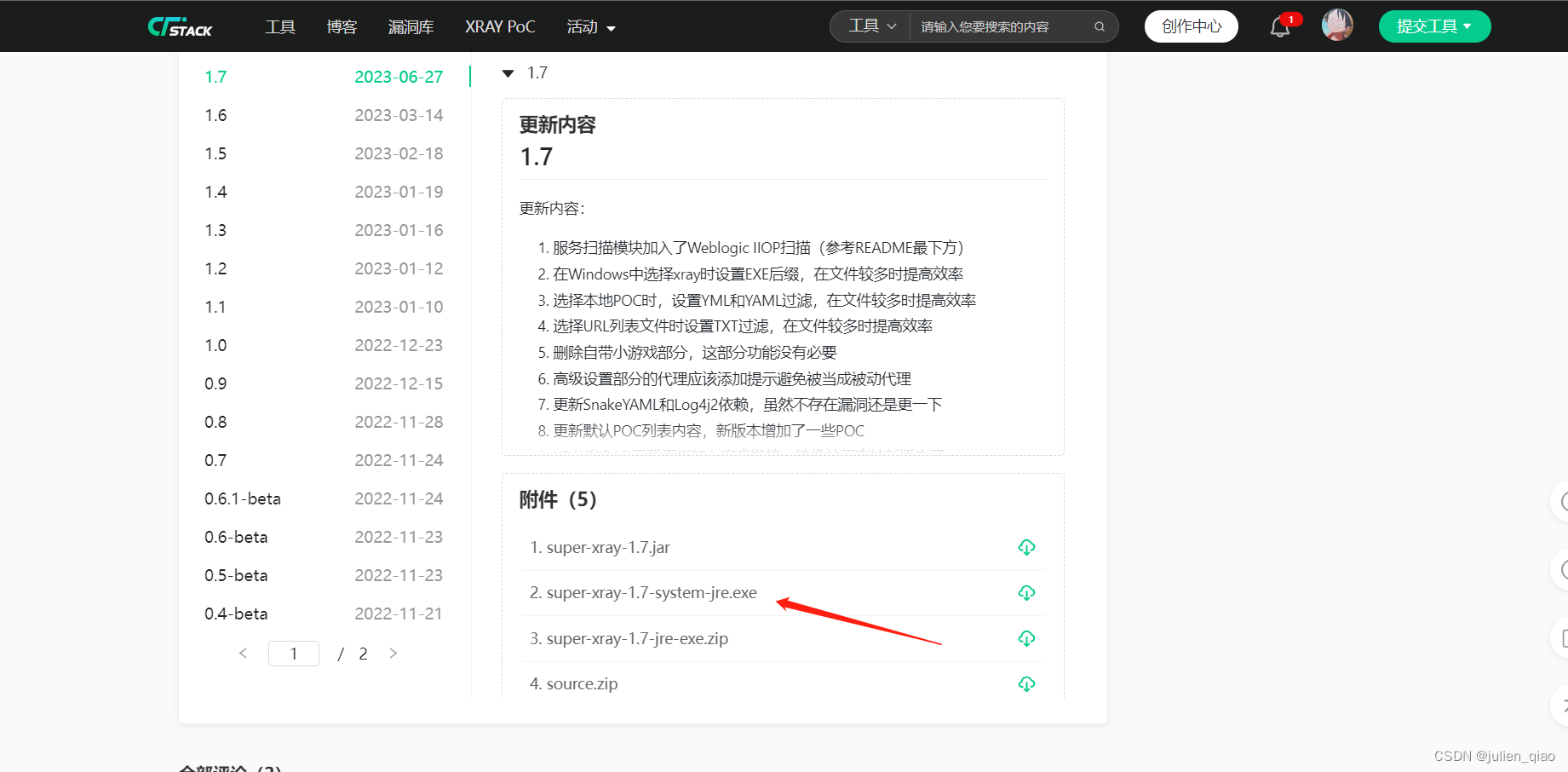Click the 提交工具 dropdown button
The height and width of the screenshot is (772, 1568).
1434,26
